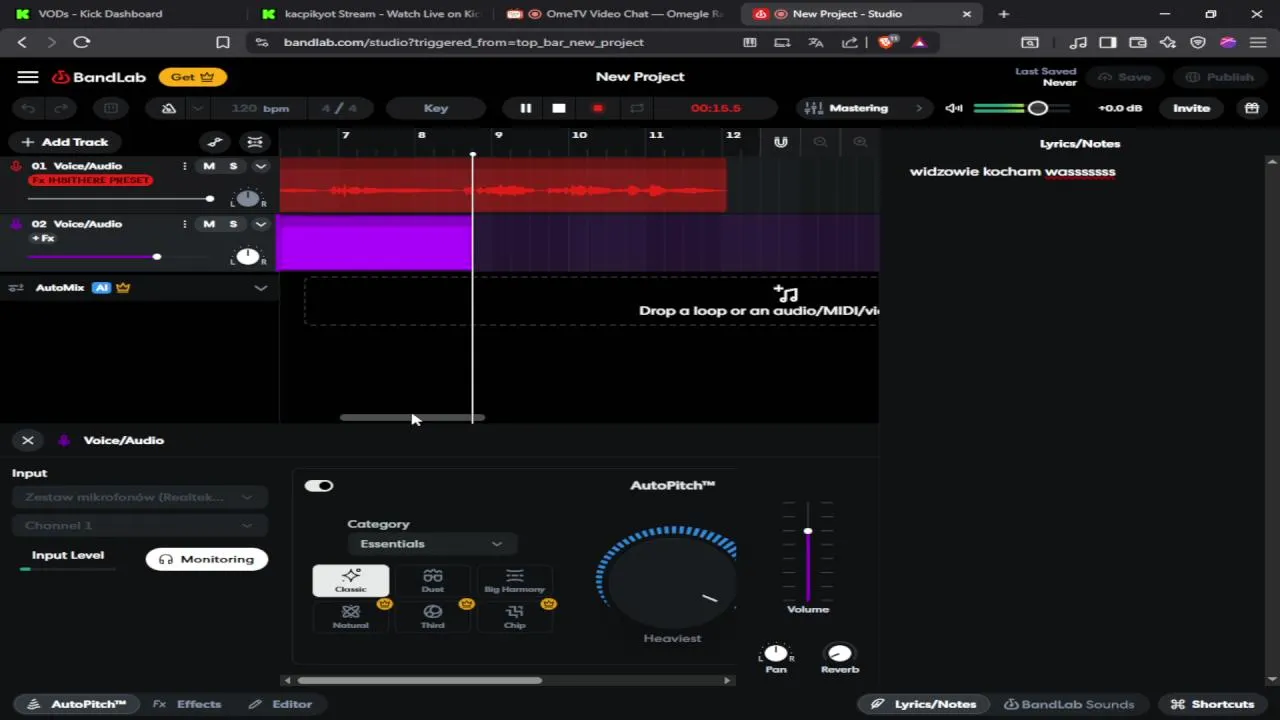Open the metronome dropdown arrow

click(198, 108)
